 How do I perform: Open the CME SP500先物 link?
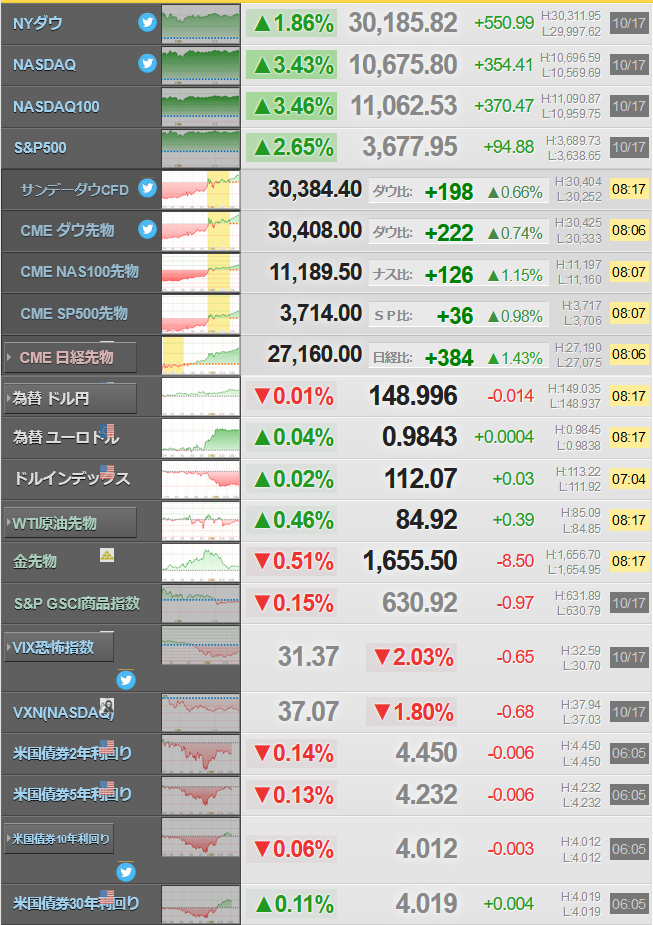(74, 314)
